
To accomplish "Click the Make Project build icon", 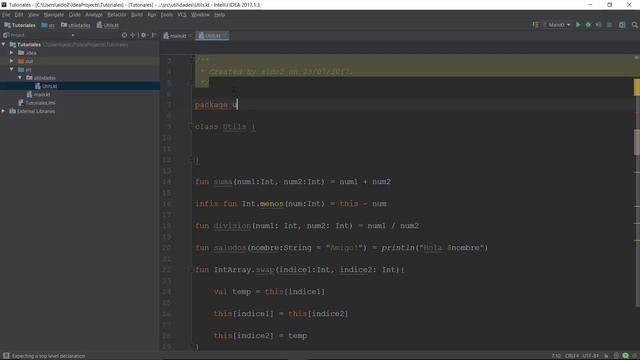I will [535, 25].
